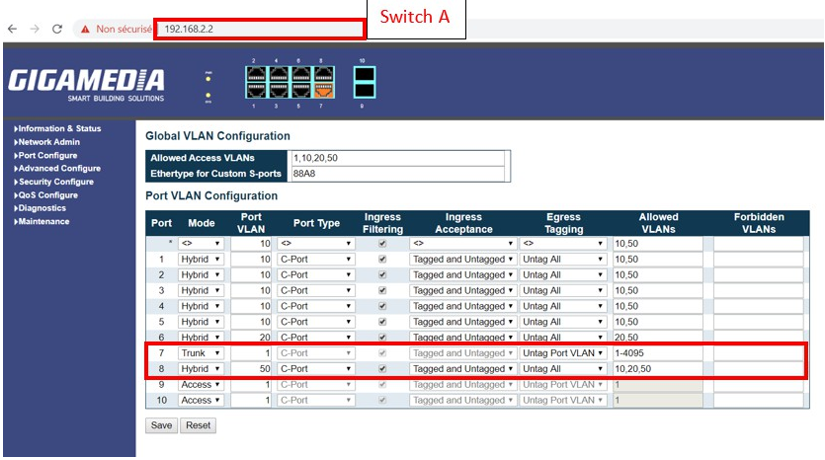This screenshot has width=825, height=460.
Task: Expand the Port Configure menu
Action: pyautogui.click(x=46, y=155)
